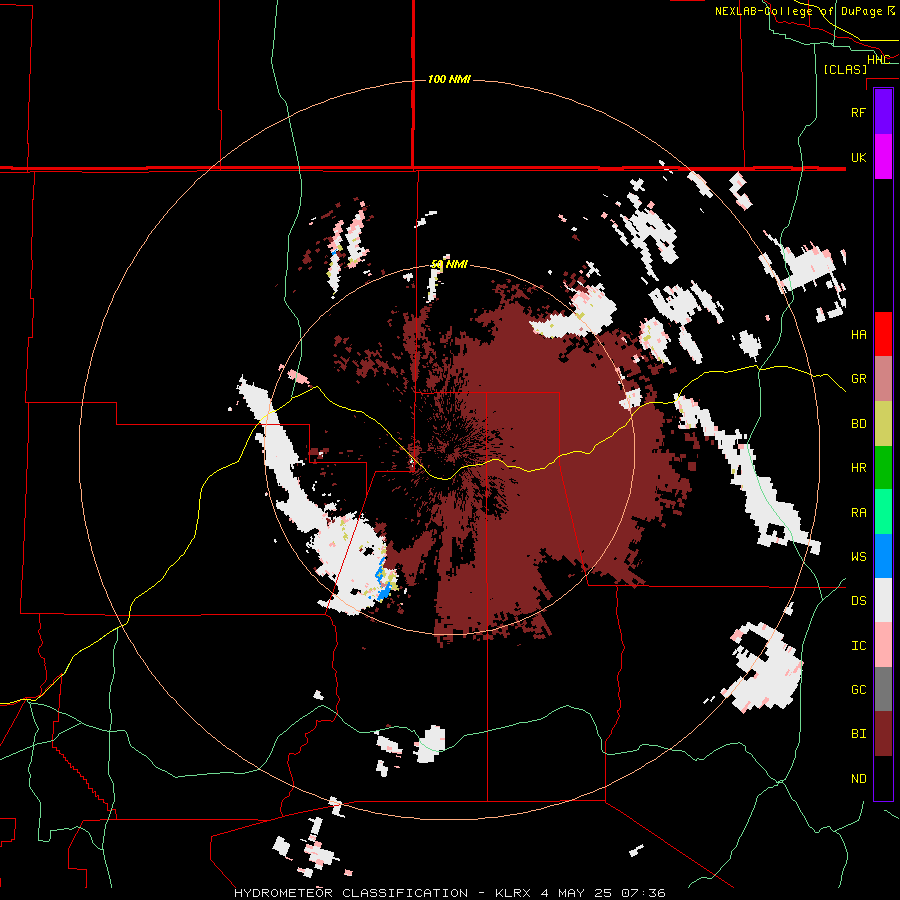The width and height of the screenshot is (900, 900).
Task: Click the WS legend label
Action: [x=858, y=556]
